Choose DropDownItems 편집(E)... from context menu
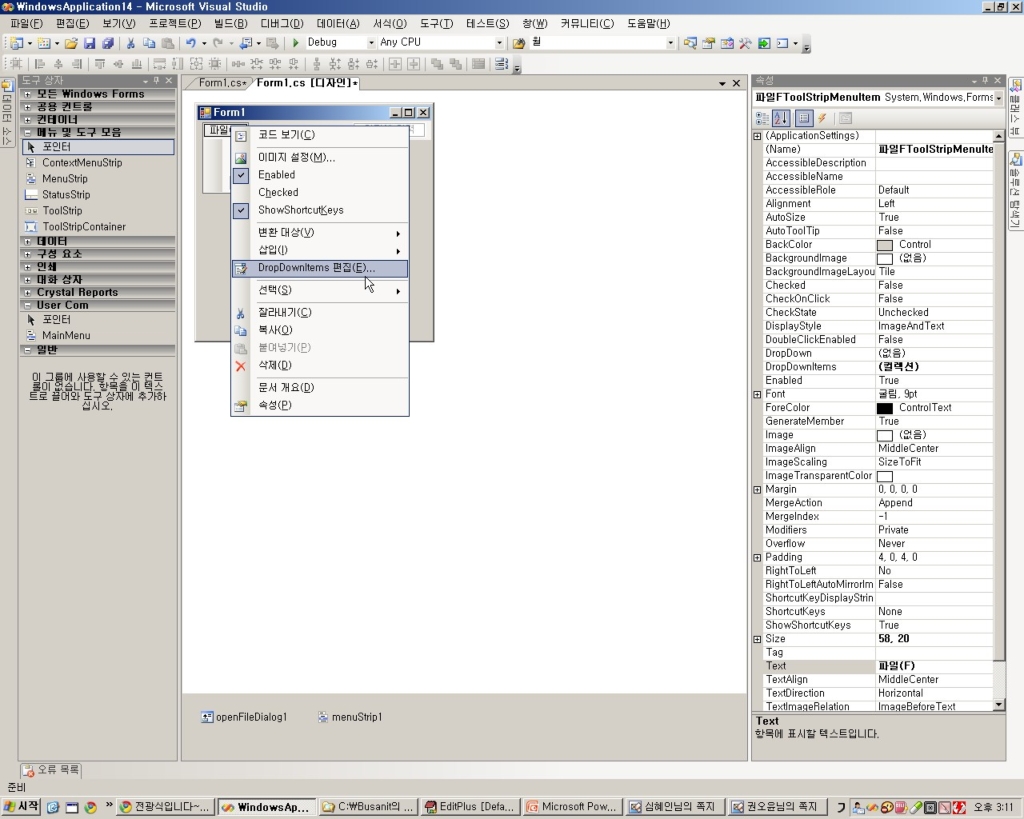 point(320,268)
